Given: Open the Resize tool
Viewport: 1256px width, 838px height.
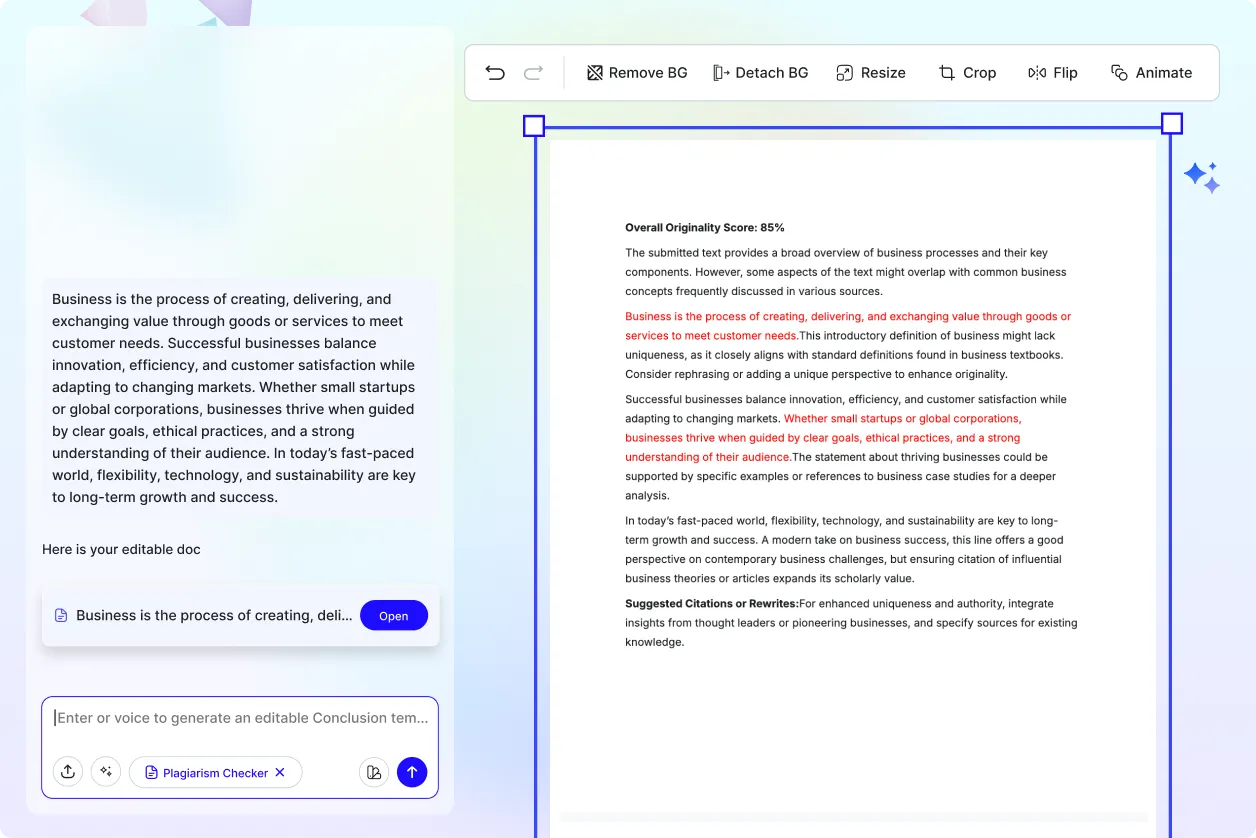Looking at the screenshot, I should coord(870,72).
